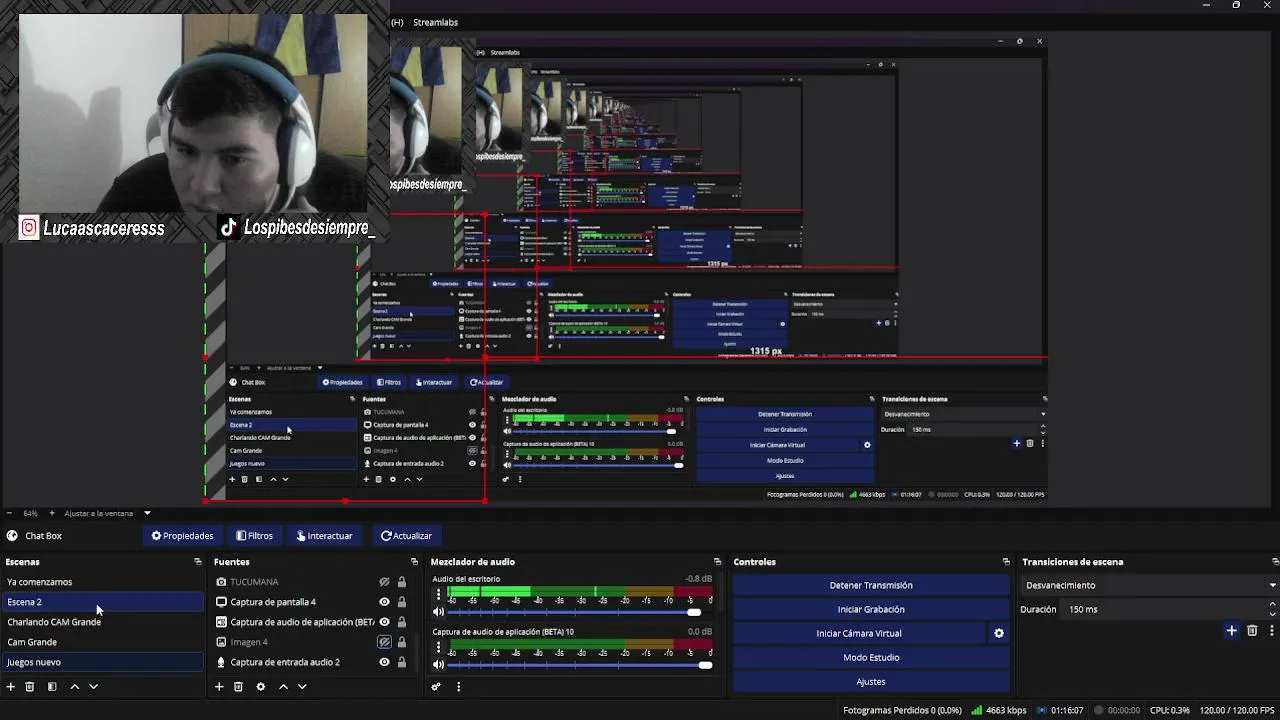
Task: Open Audio del escritorio options dots
Action: [438, 595]
